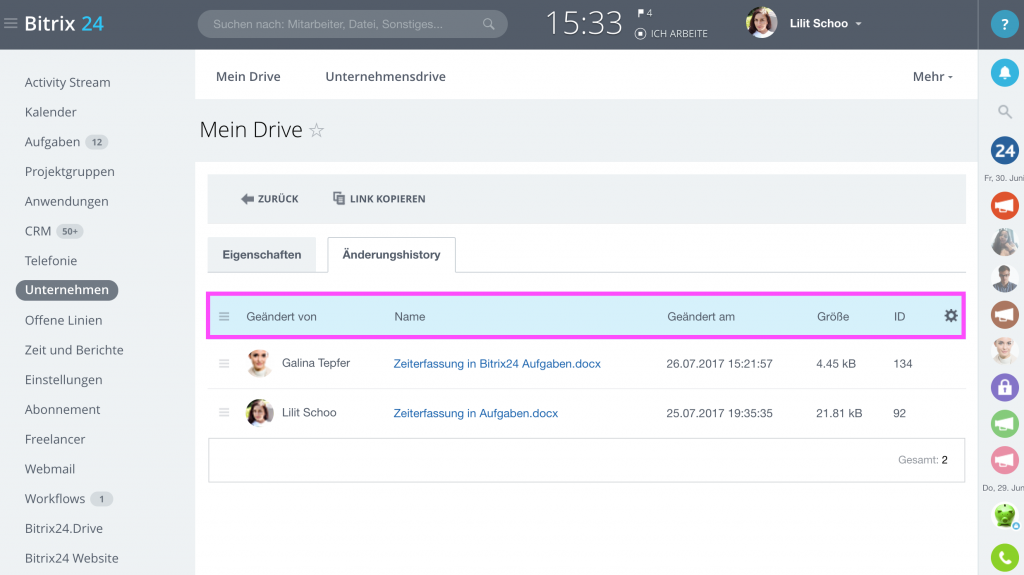Screen dimensions: 1024x575
Task: Open the pink megaphone chat icon
Action: click(1004, 460)
